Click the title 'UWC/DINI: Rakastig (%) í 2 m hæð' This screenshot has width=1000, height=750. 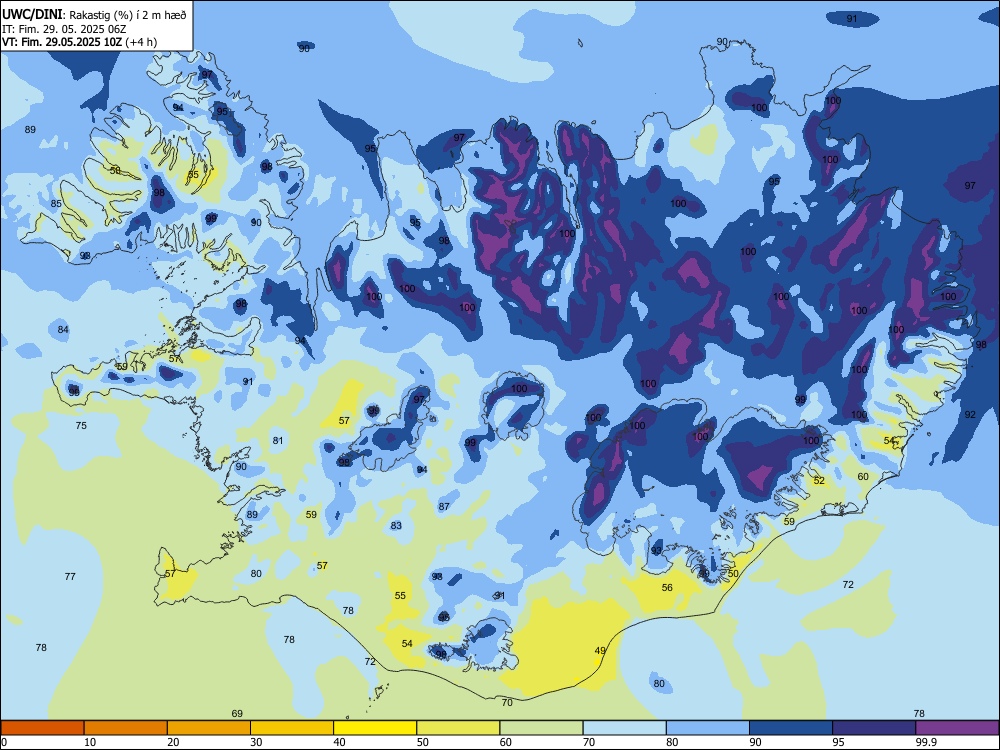coord(94,15)
